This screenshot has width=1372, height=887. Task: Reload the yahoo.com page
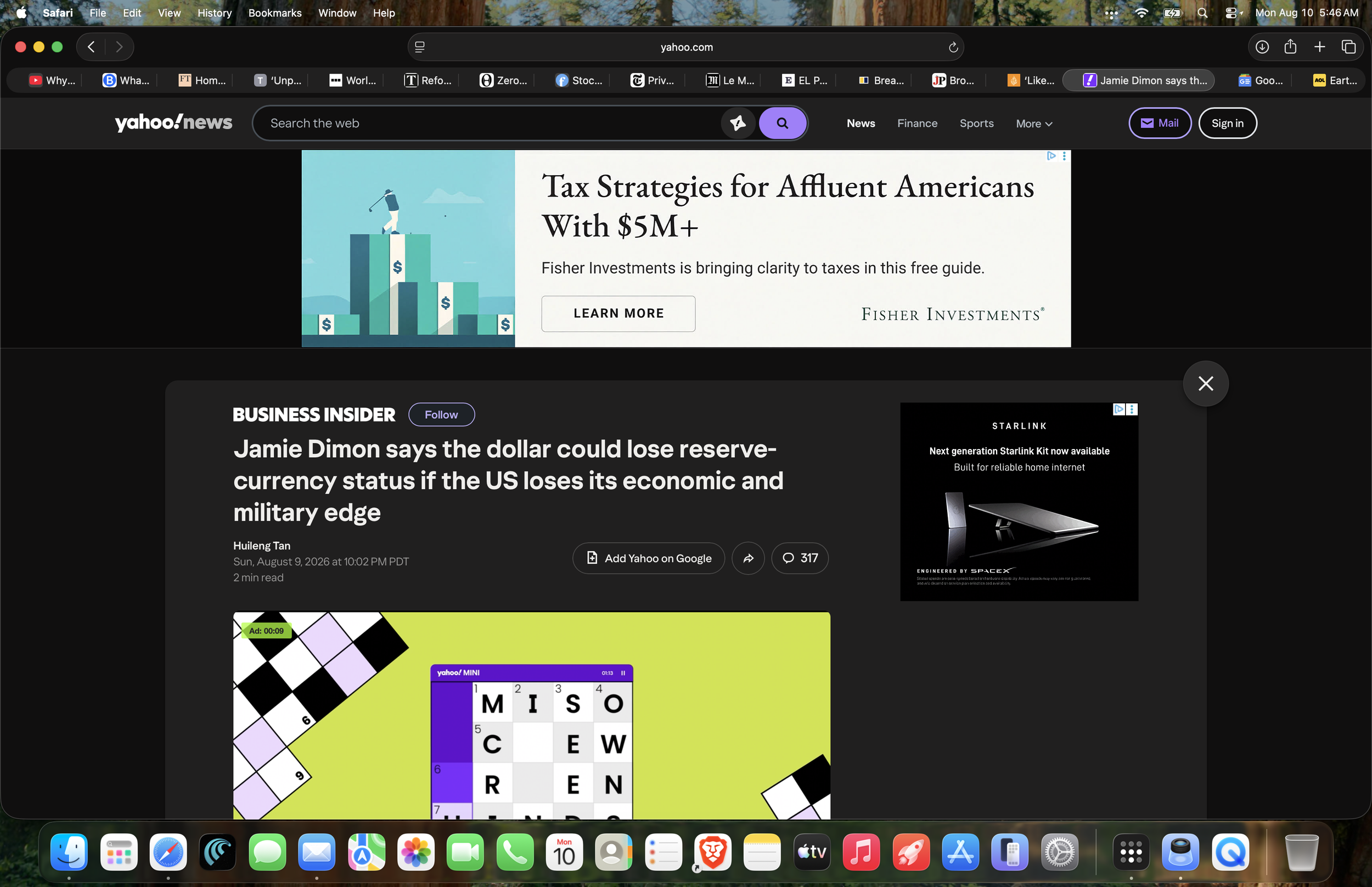point(953,47)
